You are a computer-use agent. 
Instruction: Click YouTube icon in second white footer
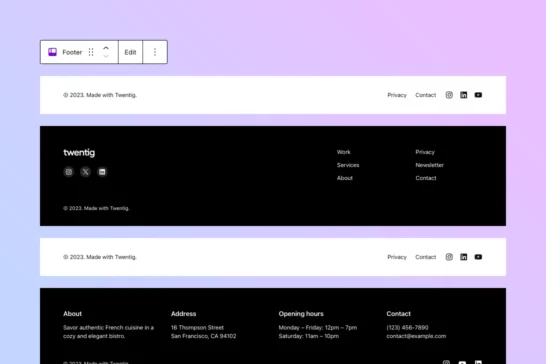pyautogui.click(x=478, y=257)
